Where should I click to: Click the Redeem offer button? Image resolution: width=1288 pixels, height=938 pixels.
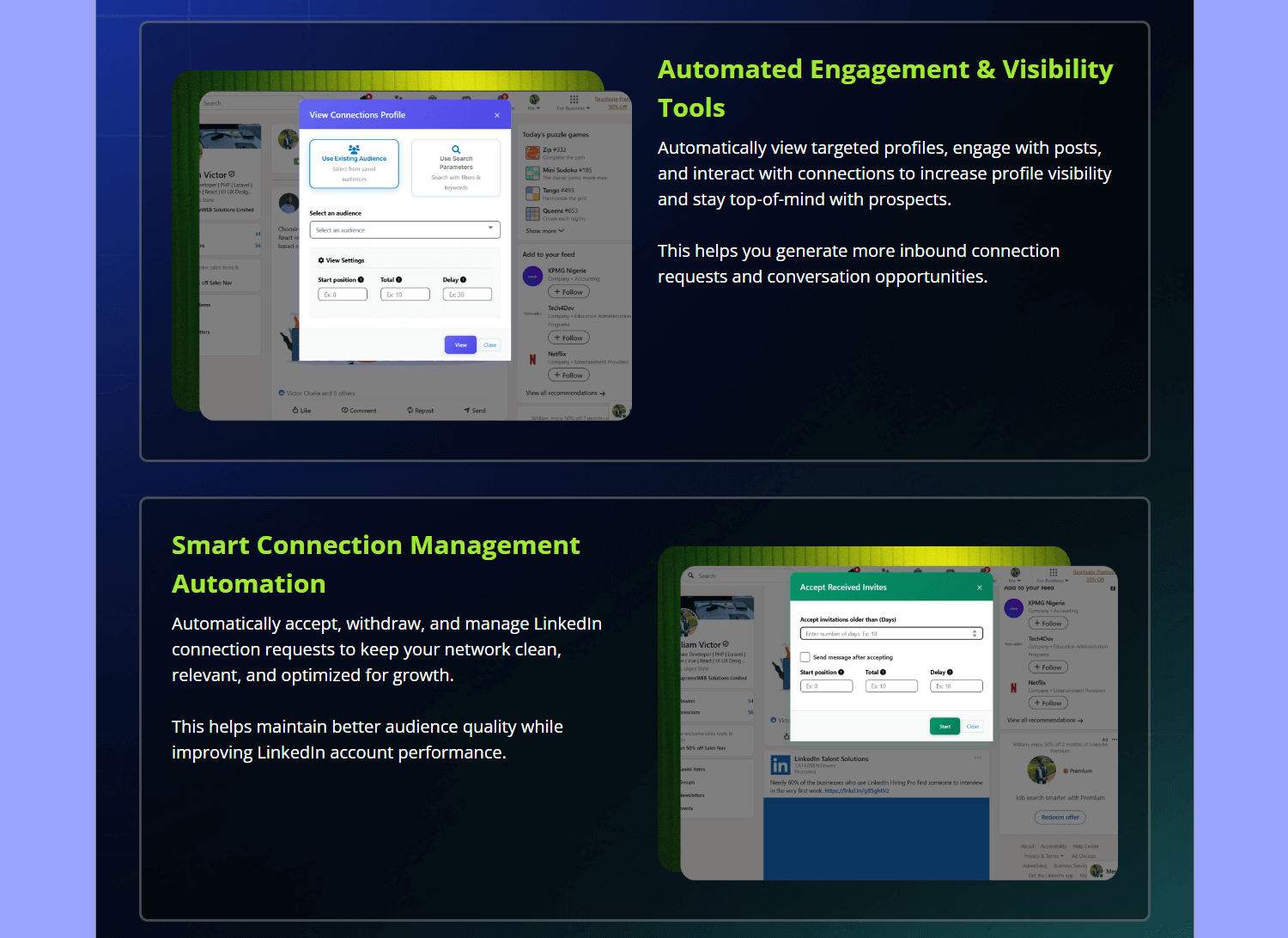1060,818
